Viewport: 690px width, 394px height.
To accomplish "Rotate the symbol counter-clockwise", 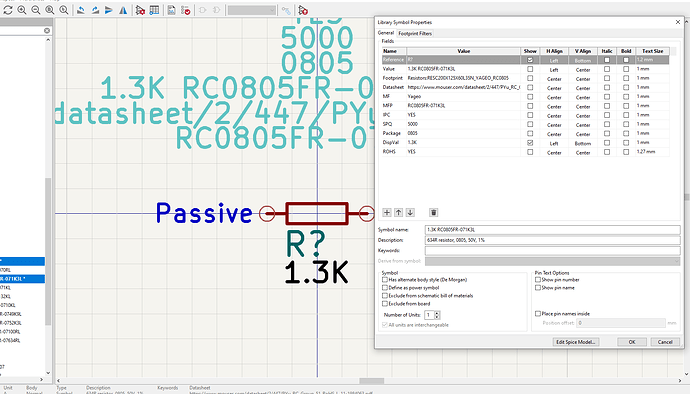I will (81, 10).
